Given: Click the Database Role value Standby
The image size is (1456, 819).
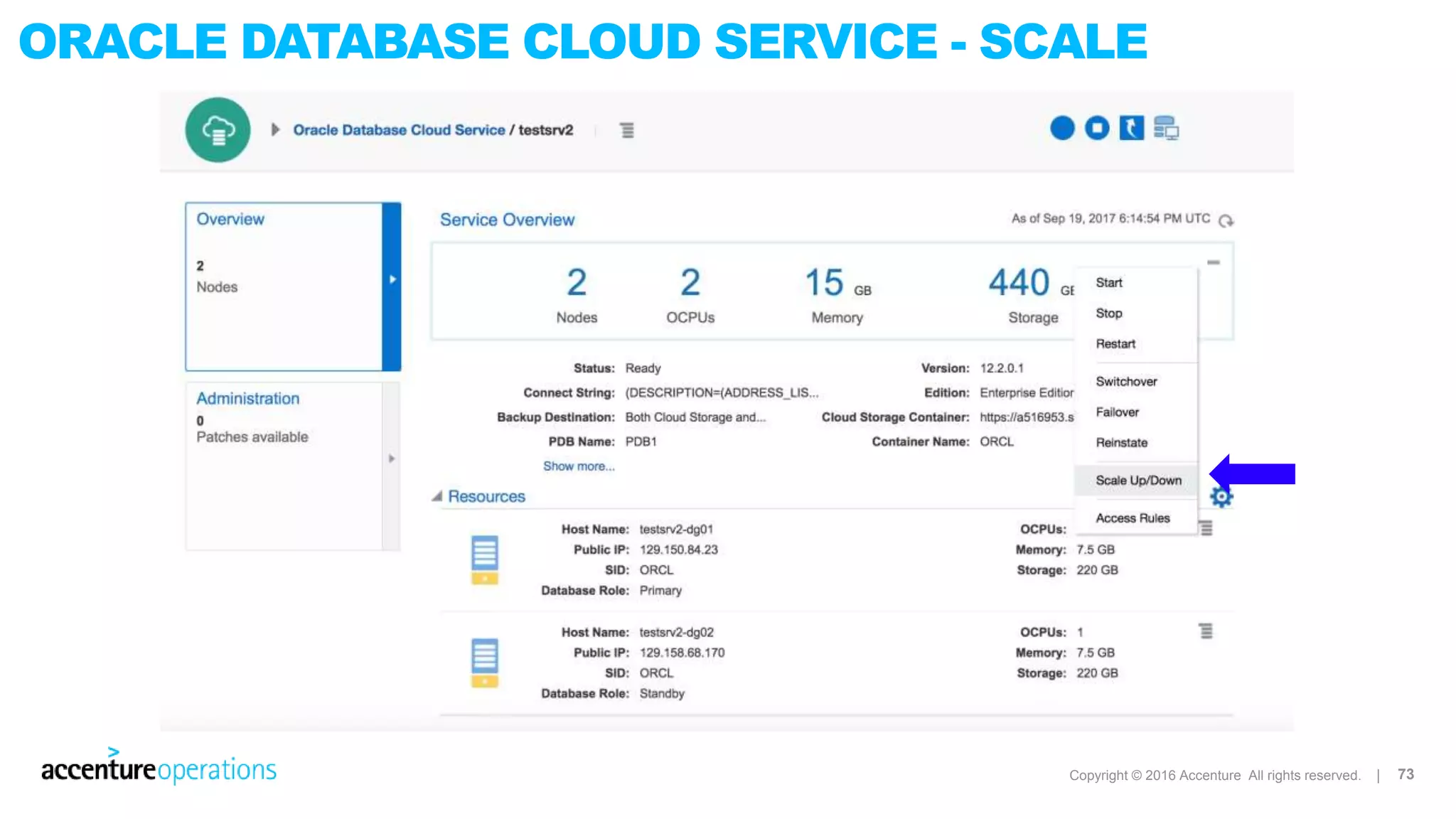Looking at the screenshot, I should [x=662, y=694].
